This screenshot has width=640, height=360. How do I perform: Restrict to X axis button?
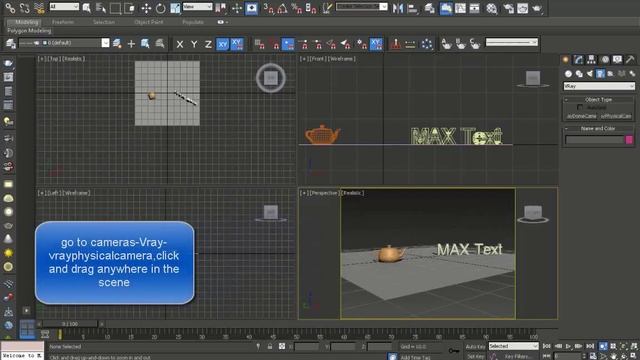180,44
